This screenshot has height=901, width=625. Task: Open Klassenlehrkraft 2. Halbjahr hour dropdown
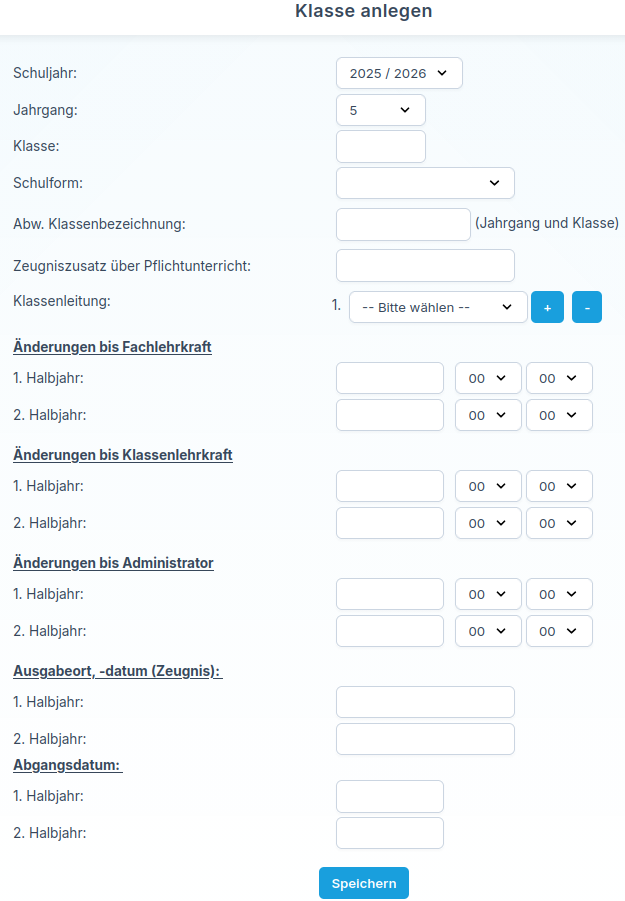(x=488, y=523)
